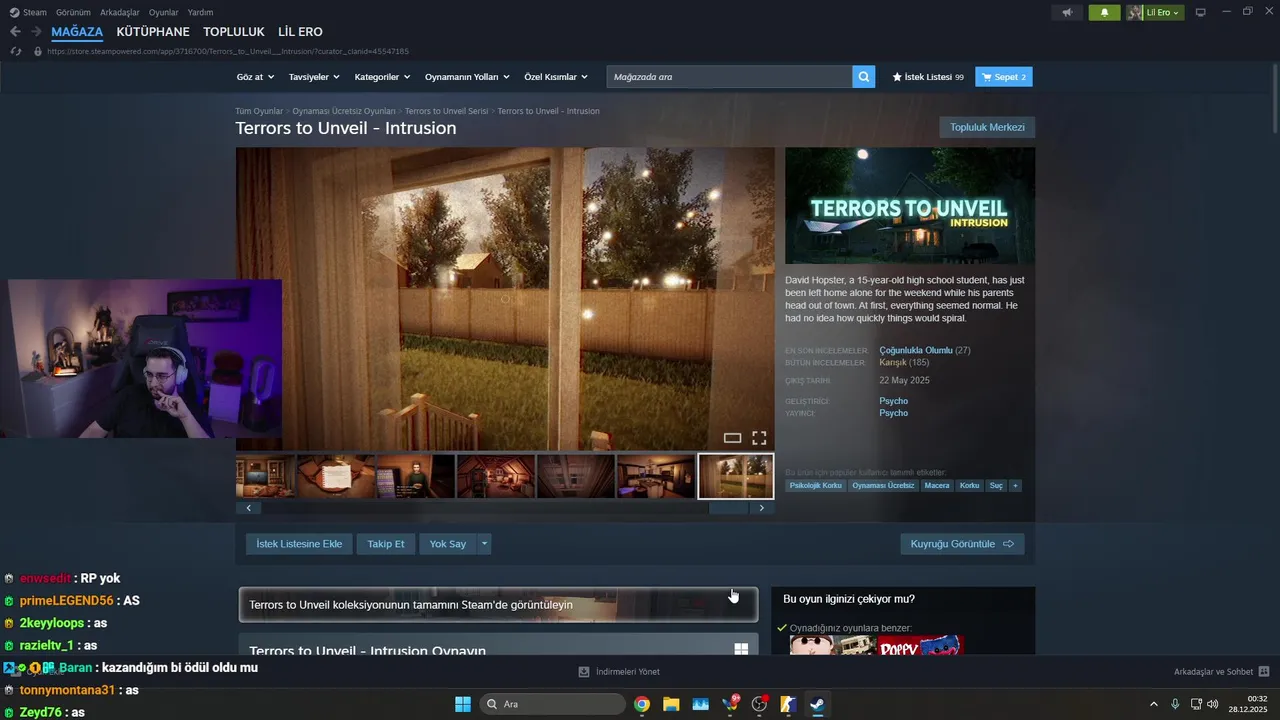This screenshot has width=1280, height=720.
Task: Click the Big Picture mode monitor icon
Action: click(1201, 12)
